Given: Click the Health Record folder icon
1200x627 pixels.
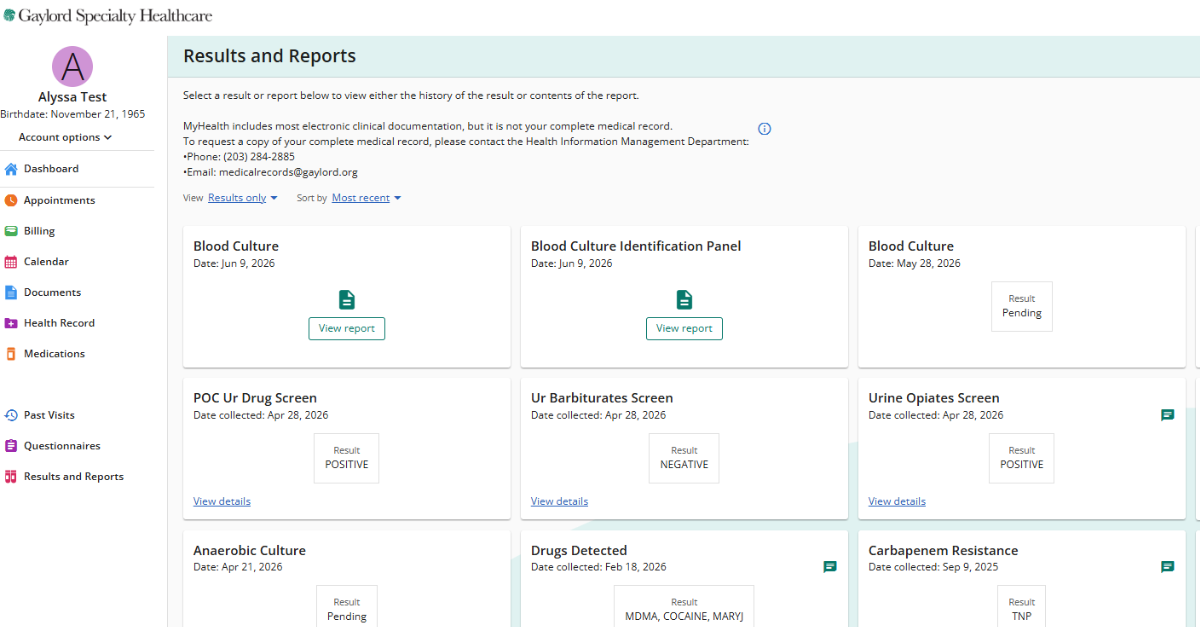Looking at the screenshot, I should point(11,323).
